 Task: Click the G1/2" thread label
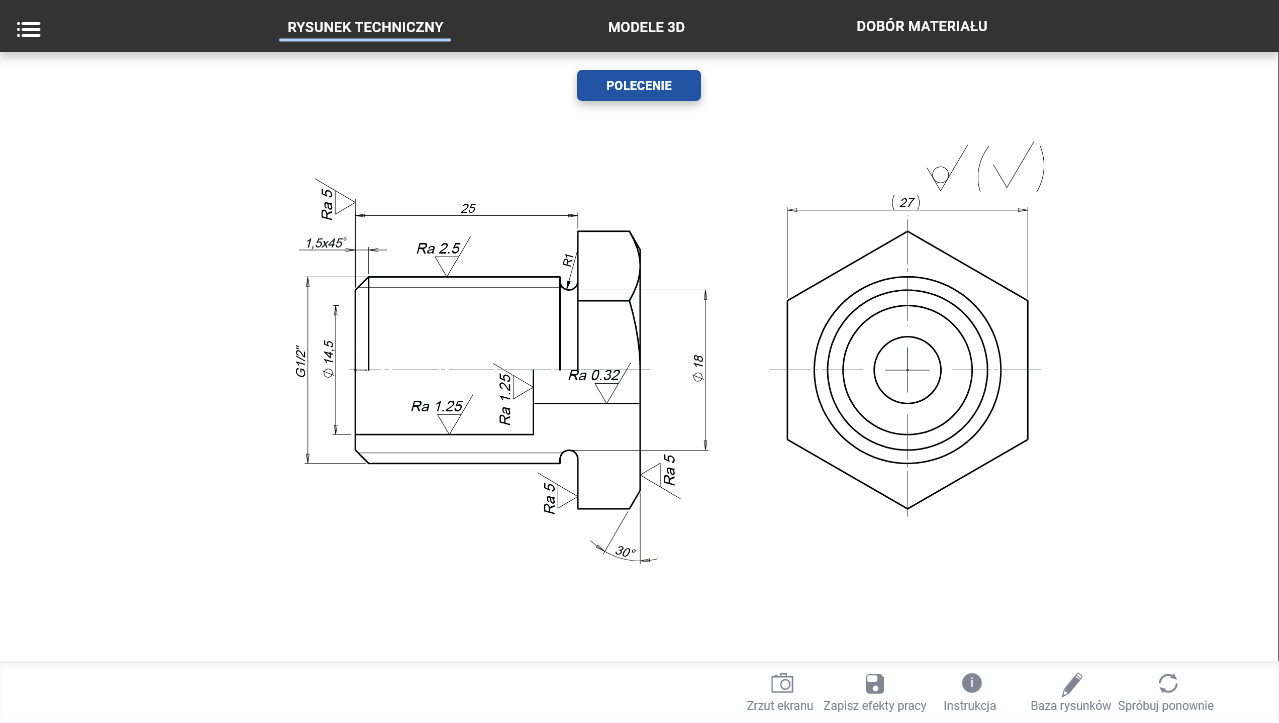coord(300,362)
